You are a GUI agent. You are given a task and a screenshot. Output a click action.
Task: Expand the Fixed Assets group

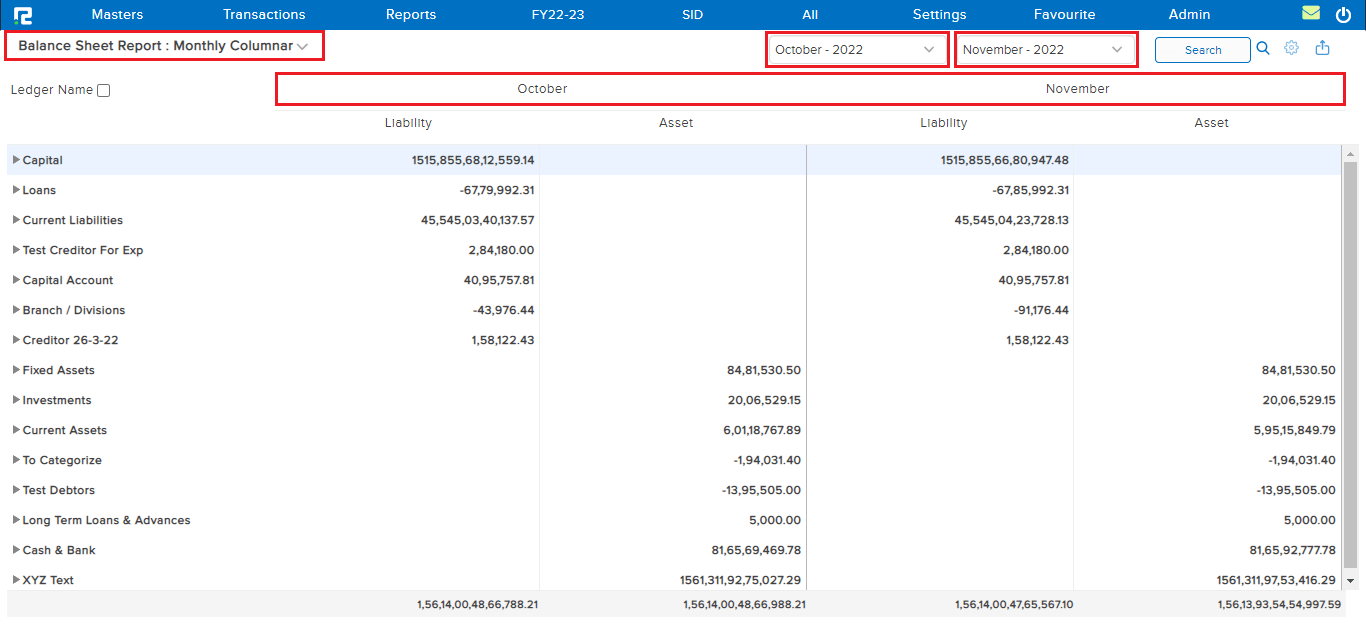16,370
